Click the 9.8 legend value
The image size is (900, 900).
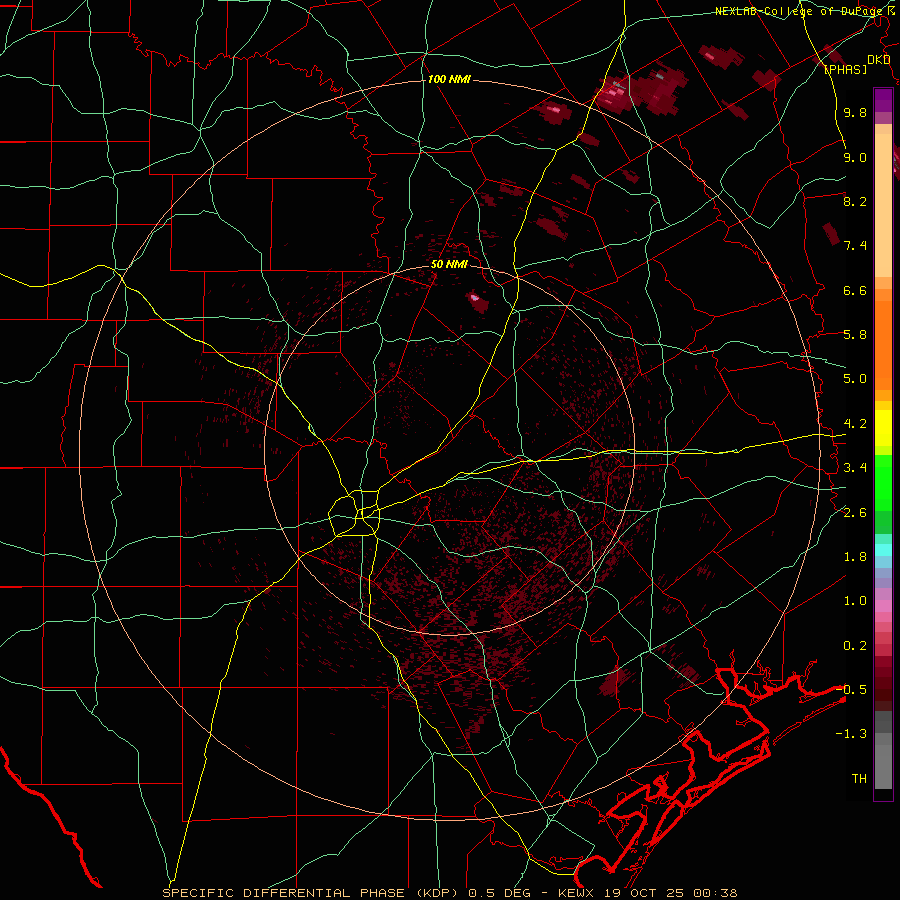[855, 112]
